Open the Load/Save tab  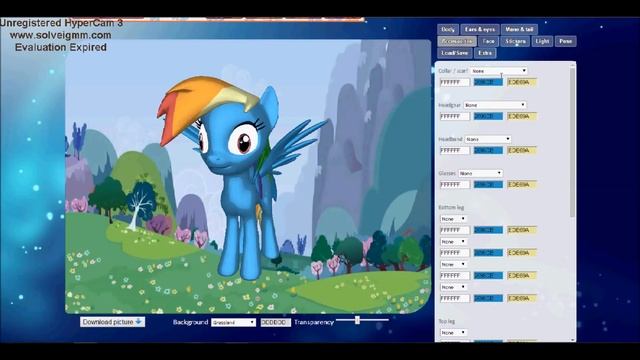(x=455, y=53)
